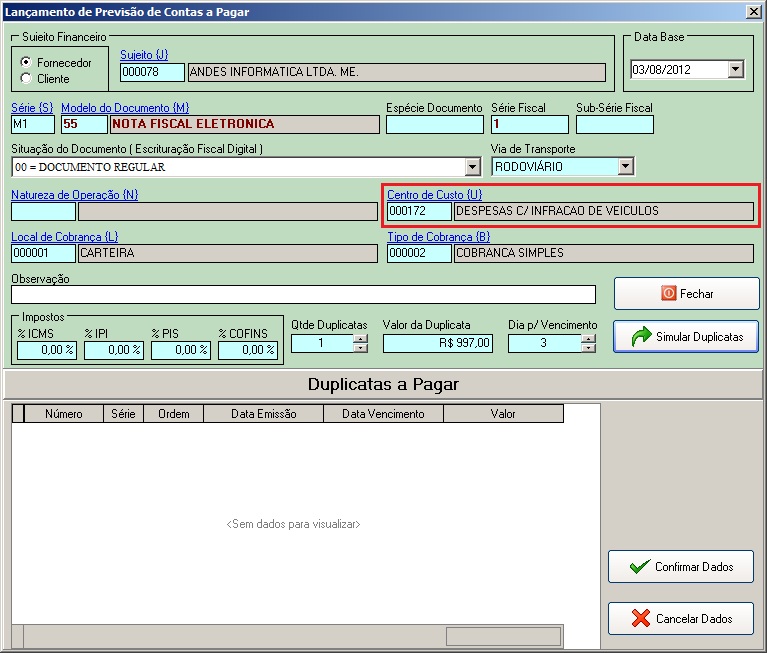This screenshot has height=653, width=767.
Task: Click the Cancelar Dados button
Action: point(680,618)
